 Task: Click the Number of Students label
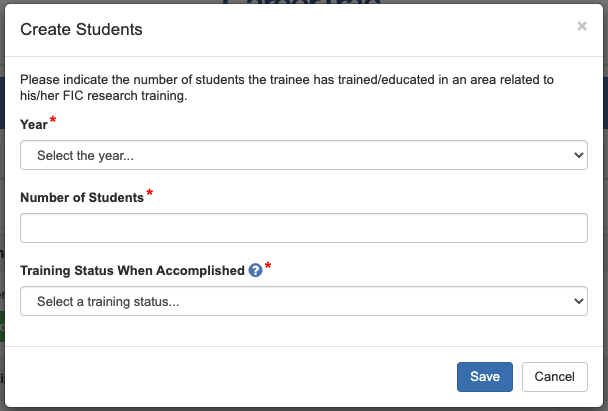tap(82, 198)
